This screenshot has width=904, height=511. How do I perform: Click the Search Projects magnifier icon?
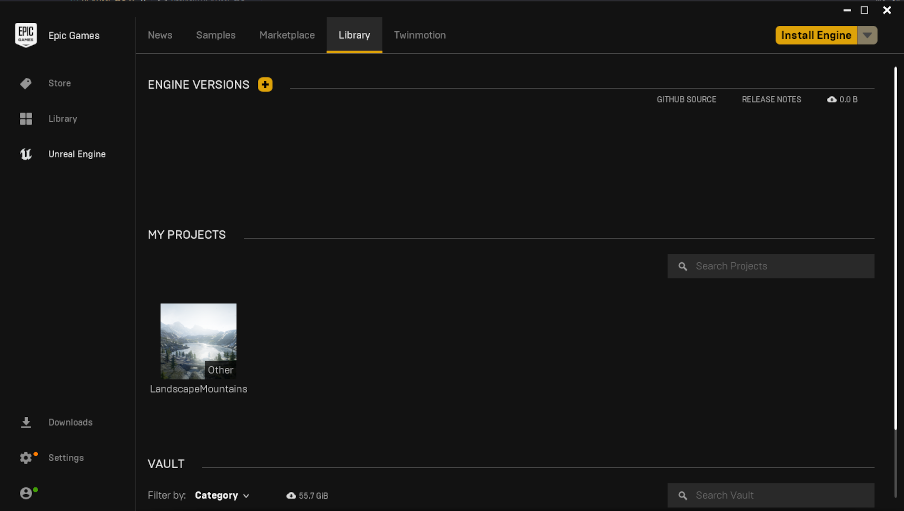[683, 266]
